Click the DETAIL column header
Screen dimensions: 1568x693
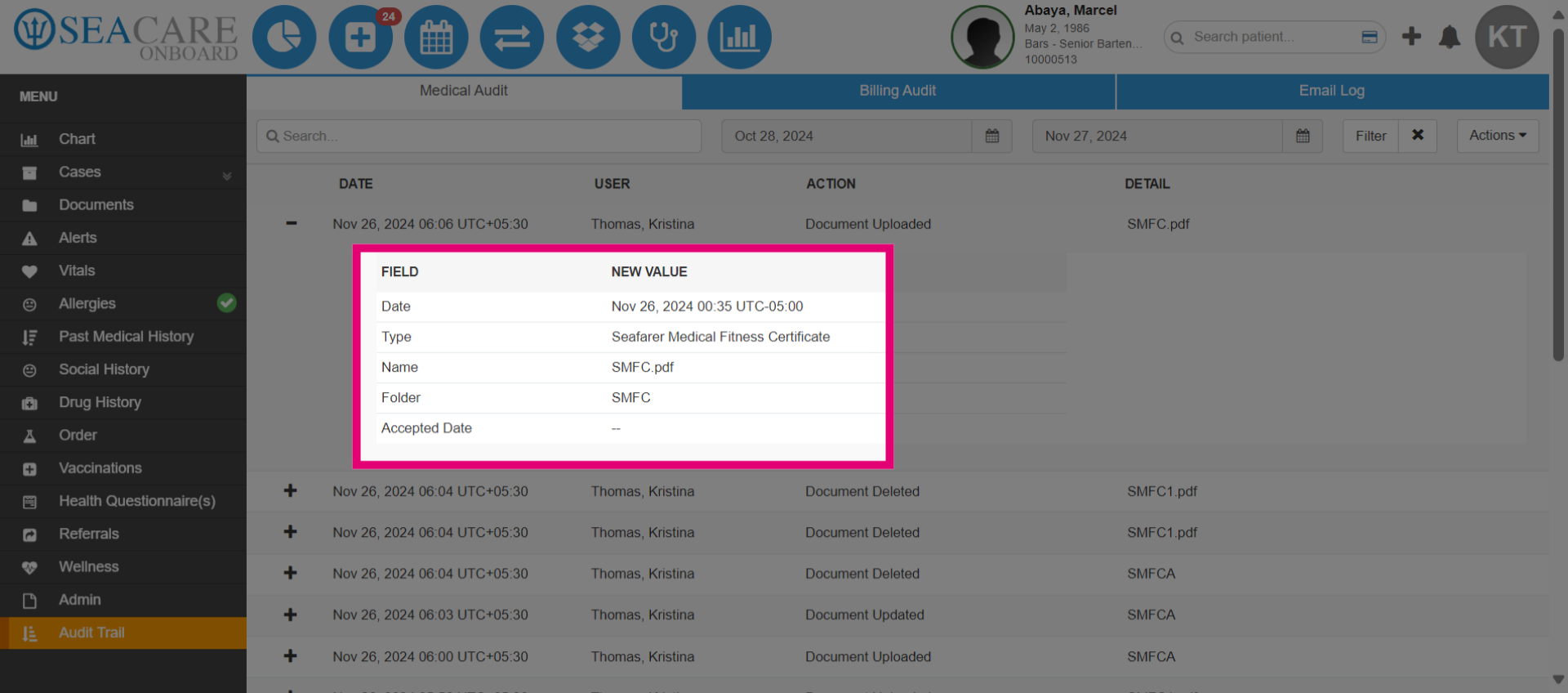(x=1147, y=184)
